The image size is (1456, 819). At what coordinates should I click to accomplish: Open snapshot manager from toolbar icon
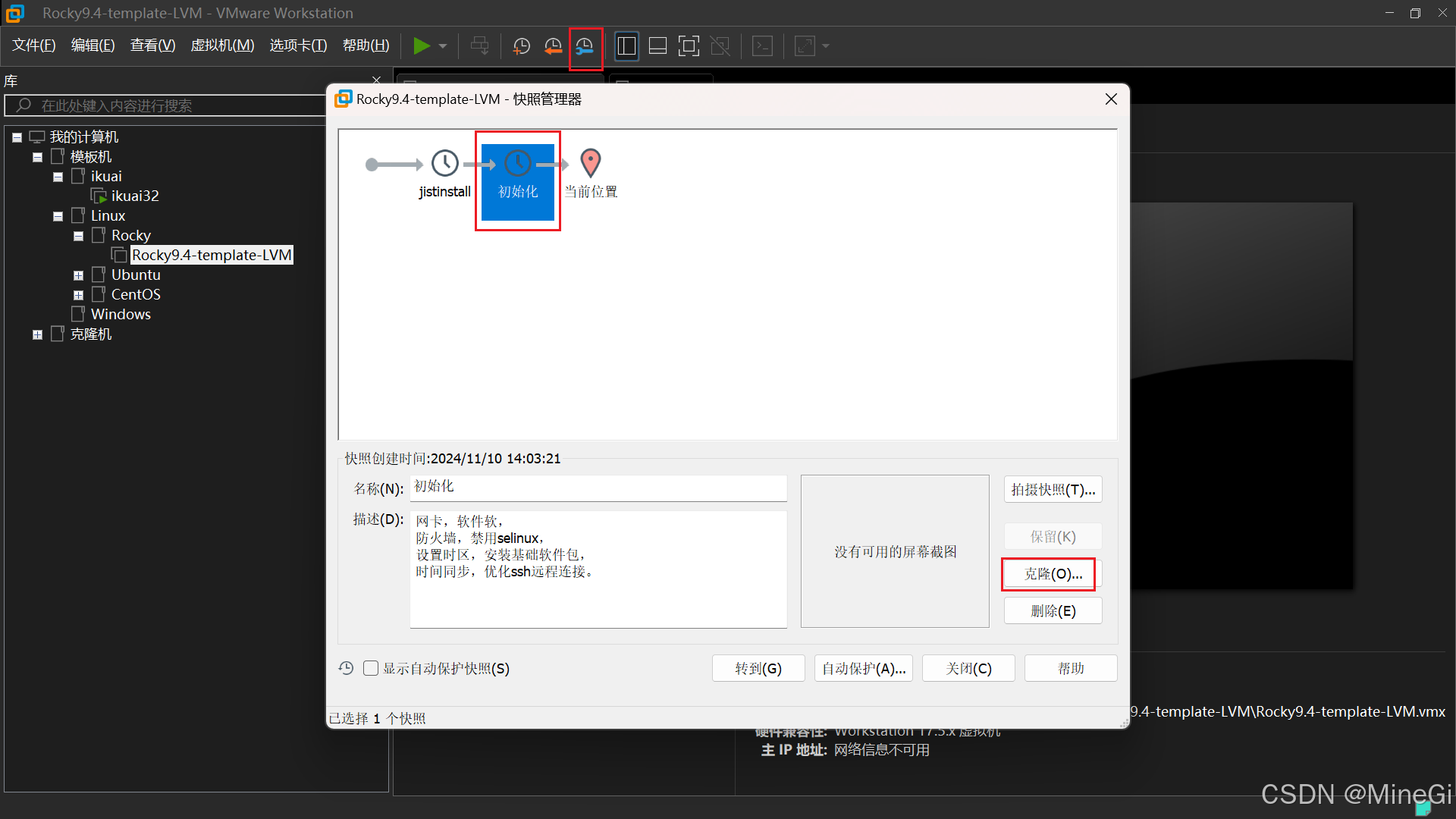coord(585,46)
